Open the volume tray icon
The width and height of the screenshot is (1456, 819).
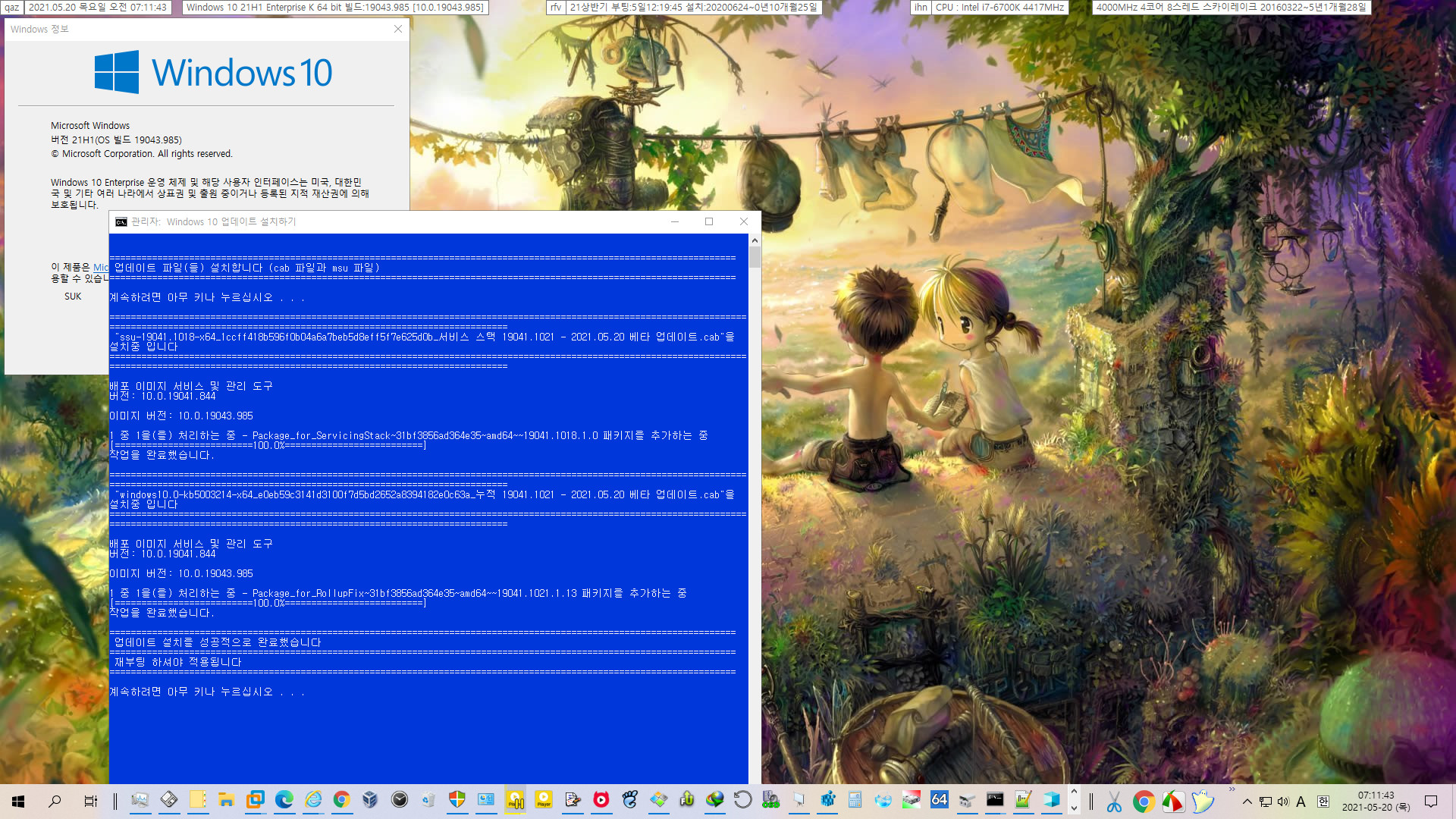coord(1283,802)
